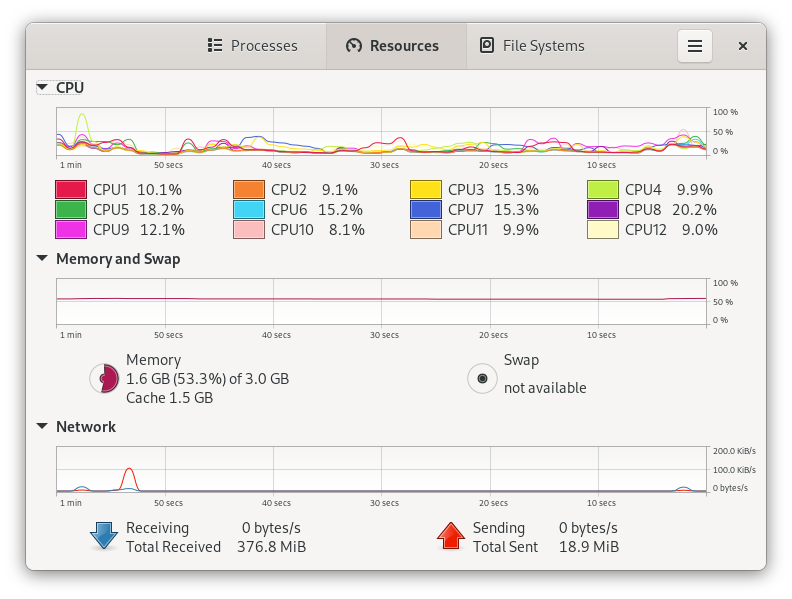The width and height of the screenshot is (792, 599).
Task: Click the disk icon on File Systems tab
Action: tap(487, 46)
